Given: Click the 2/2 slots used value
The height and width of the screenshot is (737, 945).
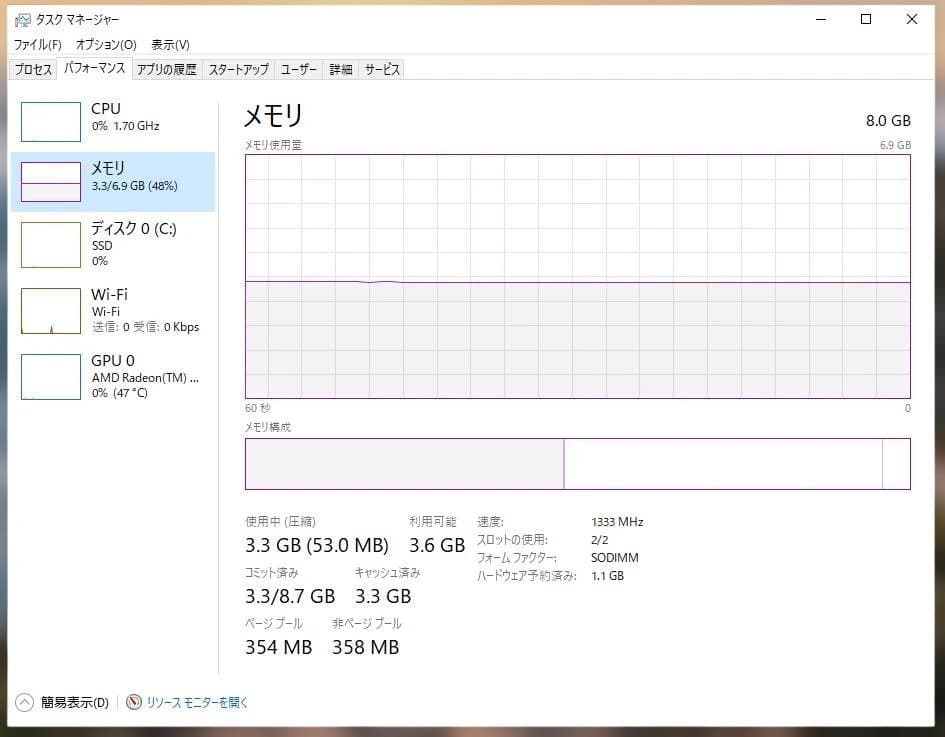Looking at the screenshot, I should (600, 540).
